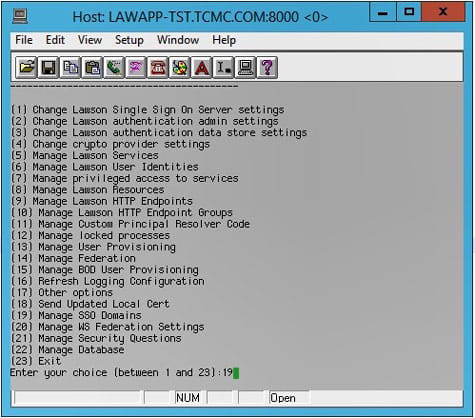This screenshot has height=418, width=475.
Task: Open the Window menu
Action: point(178,40)
